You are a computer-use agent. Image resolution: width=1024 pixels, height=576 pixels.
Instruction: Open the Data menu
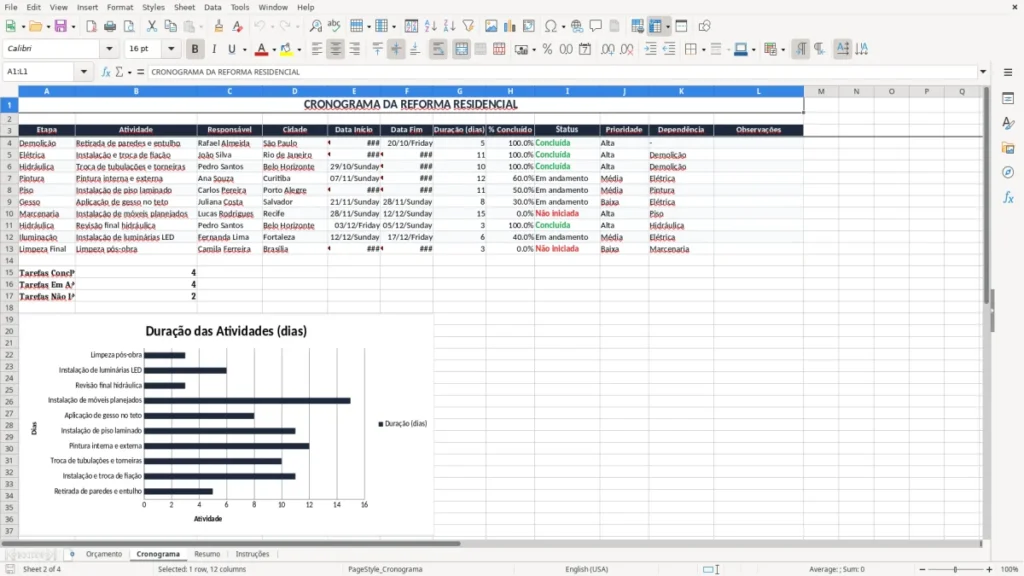[x=212, y=7]
